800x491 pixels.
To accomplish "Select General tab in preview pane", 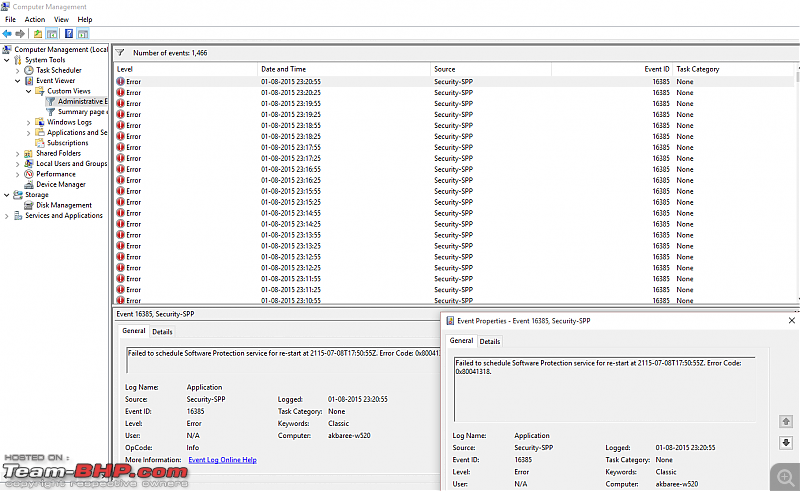I will 134,331.
